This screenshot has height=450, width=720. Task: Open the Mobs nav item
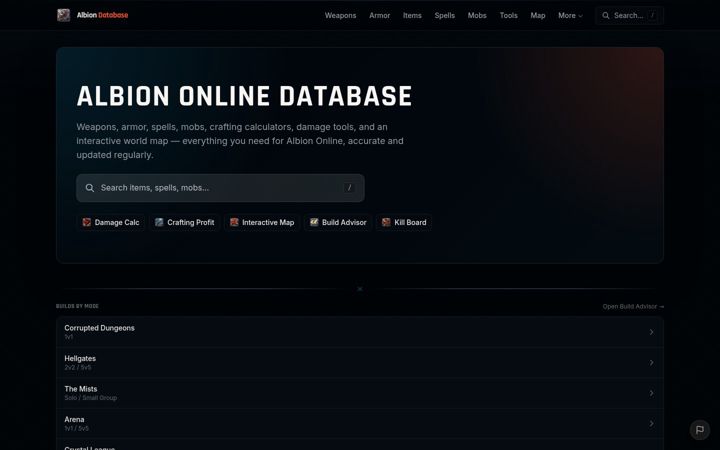[477, 16]
